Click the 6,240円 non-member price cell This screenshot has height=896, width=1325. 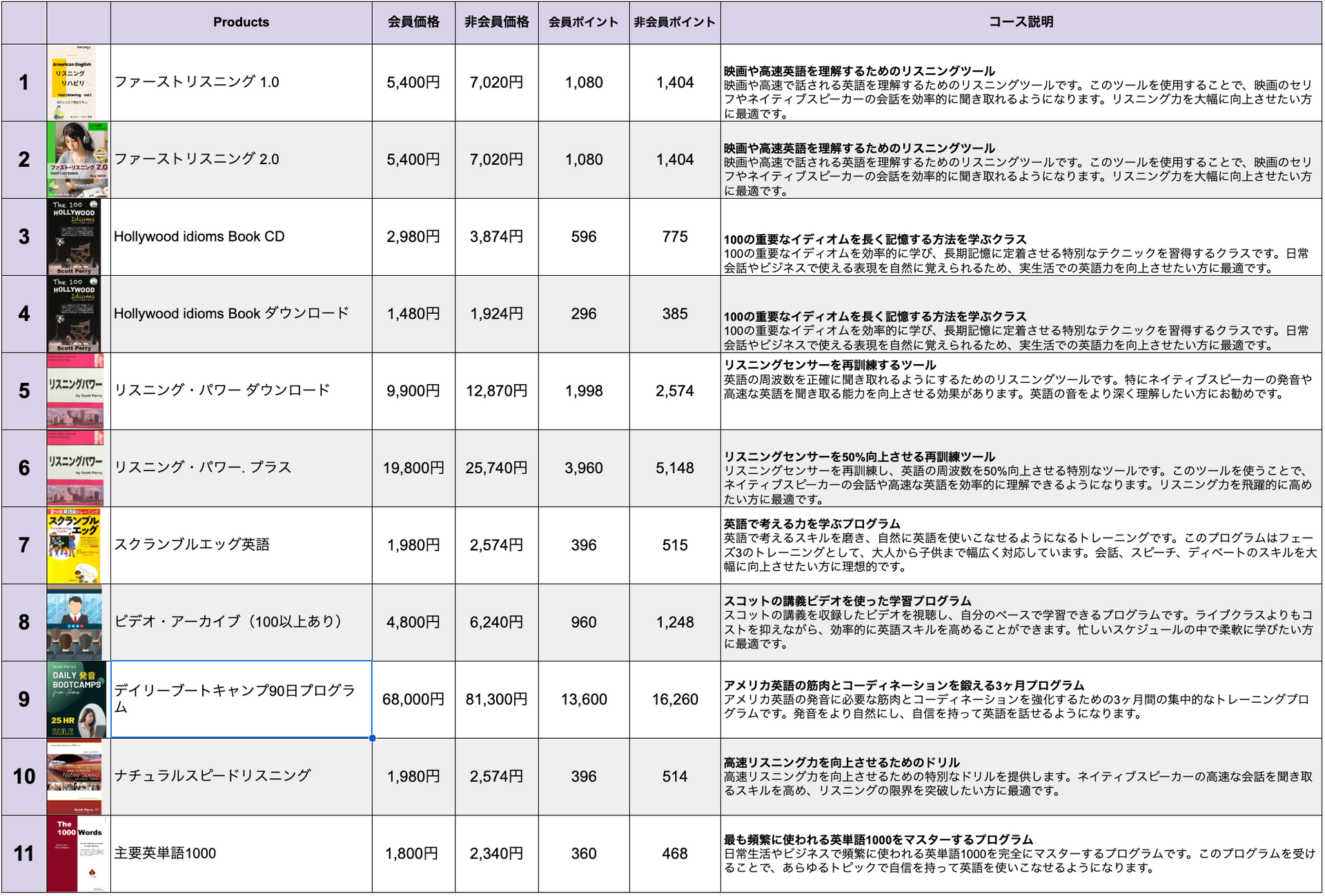tap(497, 623)
